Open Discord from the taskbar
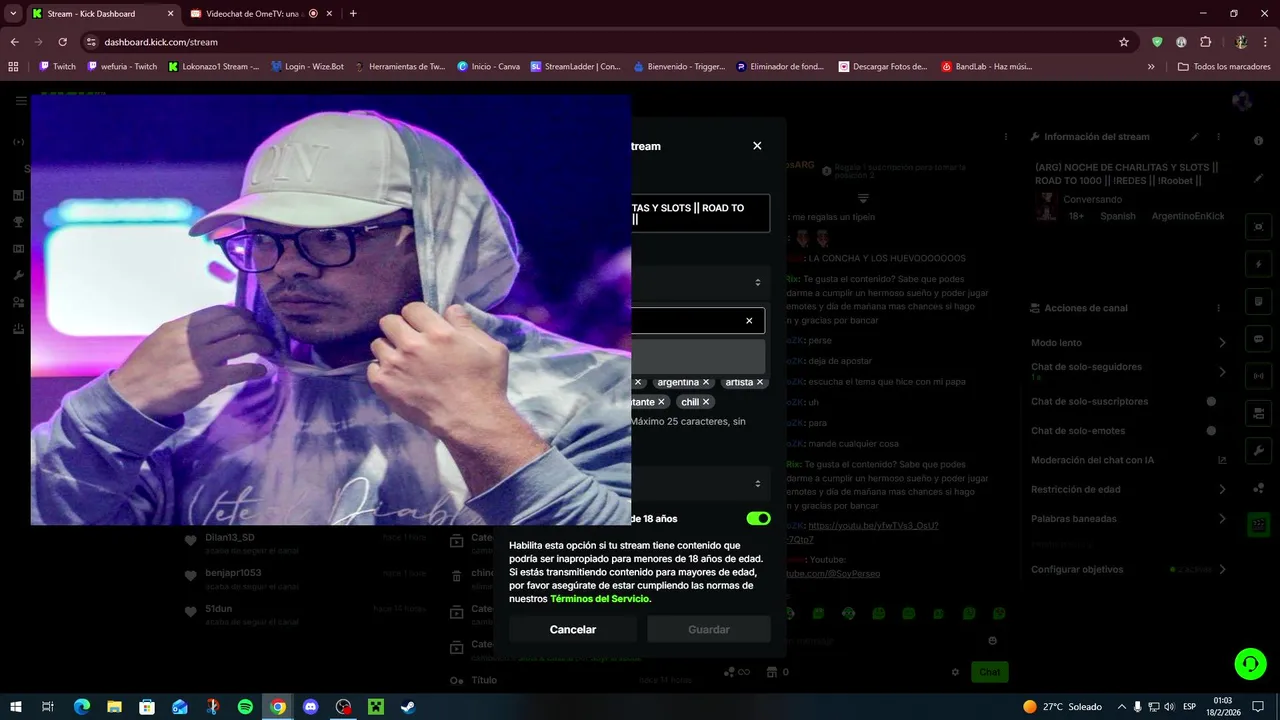 [x=310, y=707]
